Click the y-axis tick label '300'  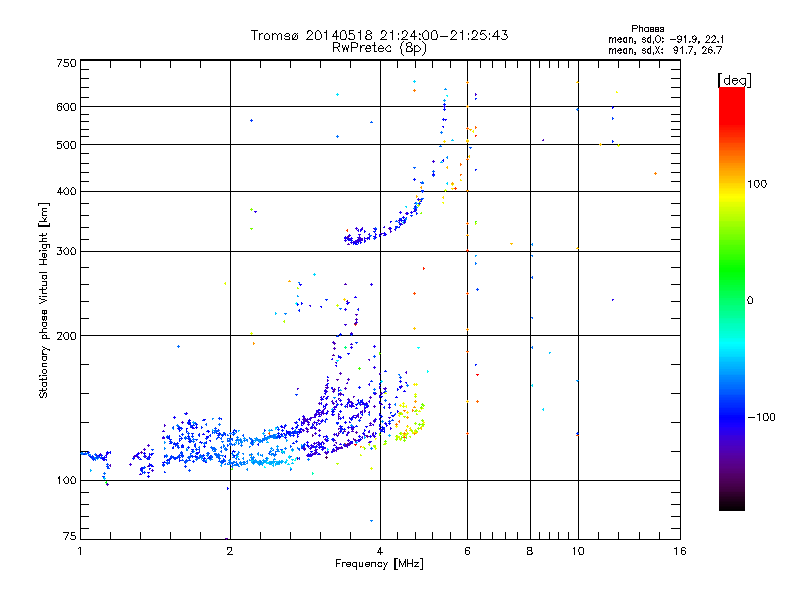(66, 252)
